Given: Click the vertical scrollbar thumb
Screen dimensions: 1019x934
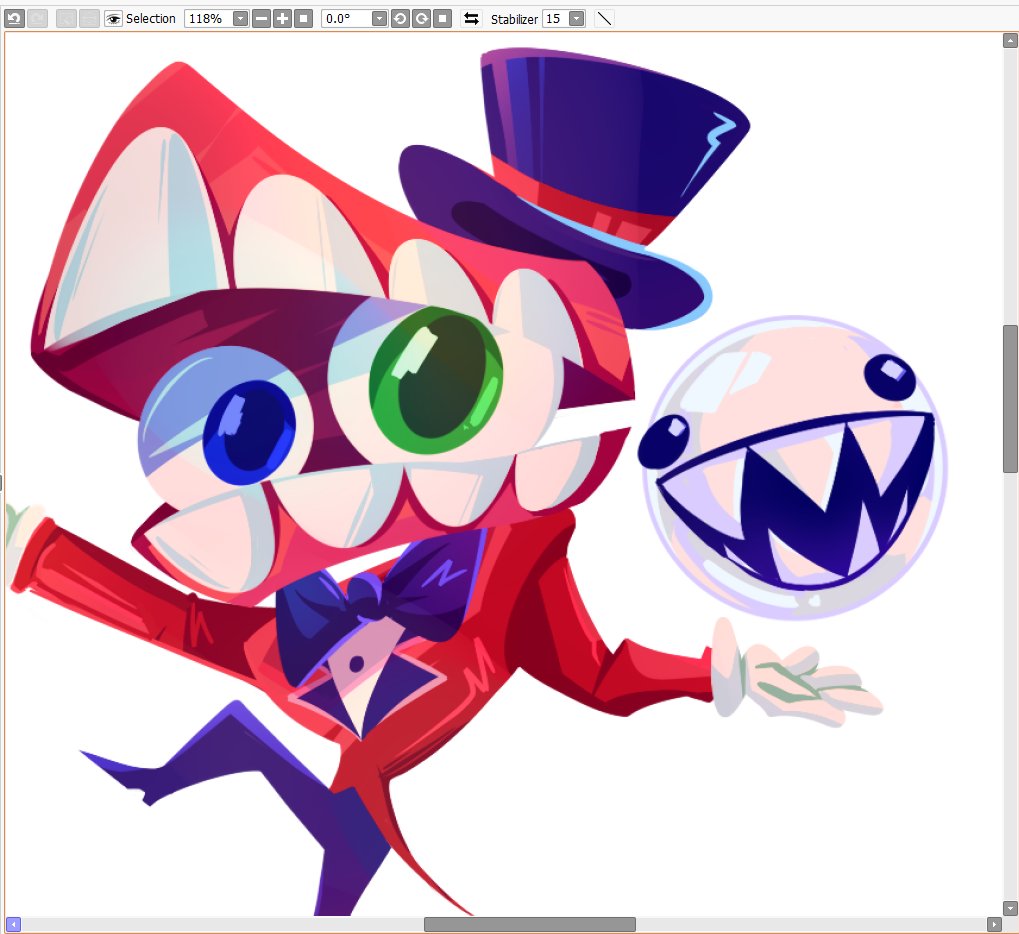Looking at the screenshot, I should [1010, 398].
